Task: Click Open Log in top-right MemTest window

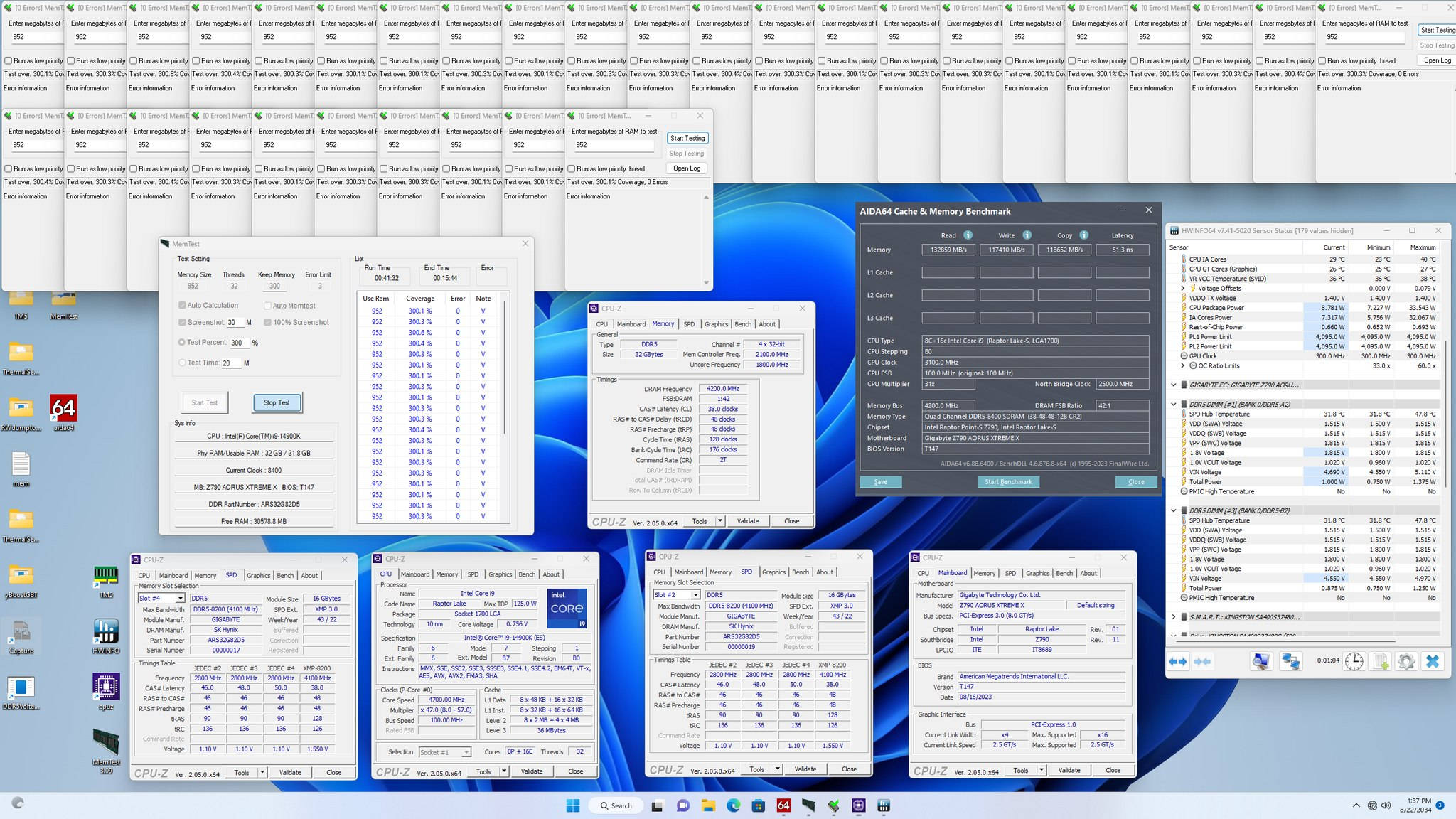Action: 1437,60
